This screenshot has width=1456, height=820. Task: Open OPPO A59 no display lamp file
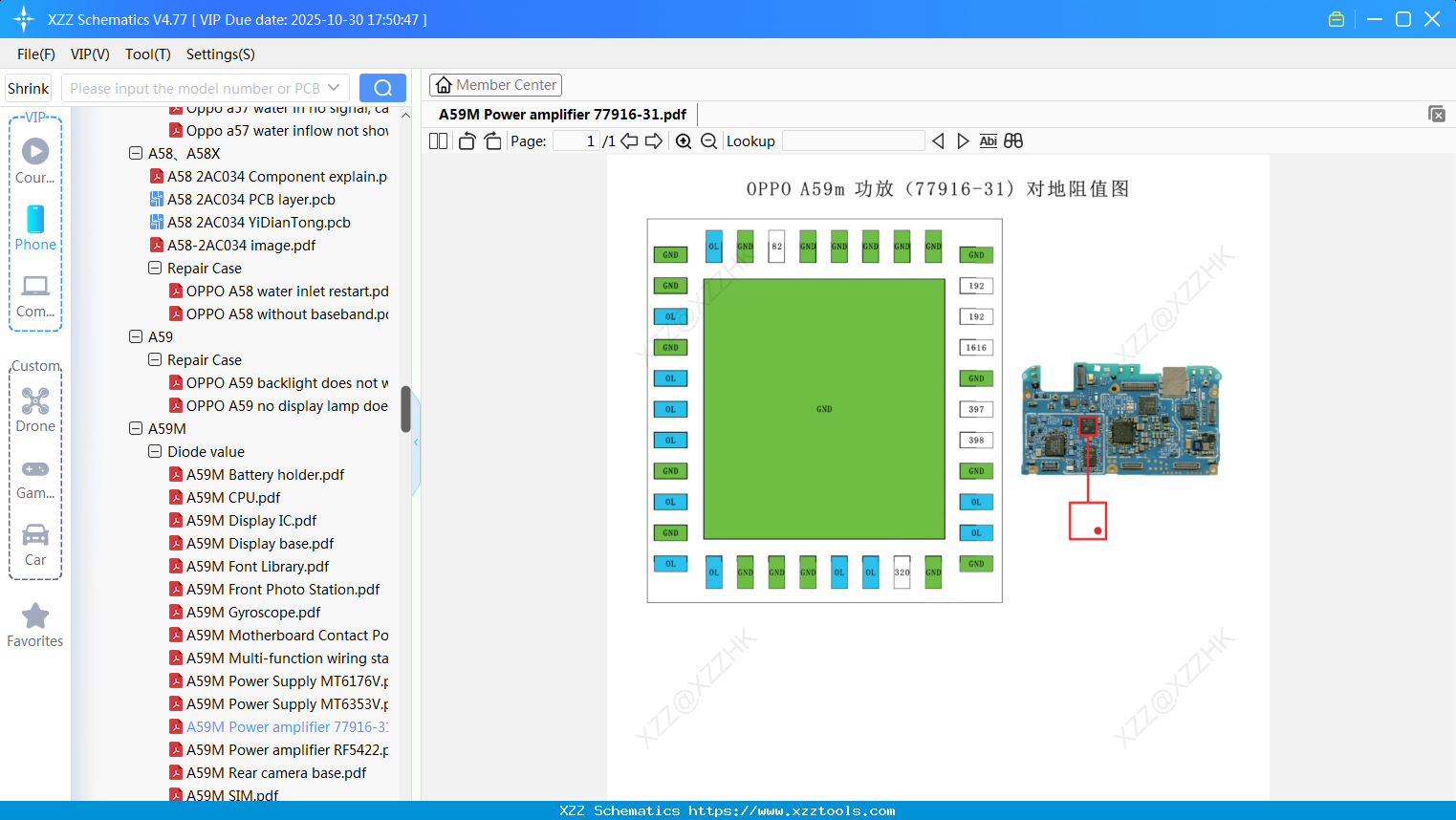tap(278, 405)
